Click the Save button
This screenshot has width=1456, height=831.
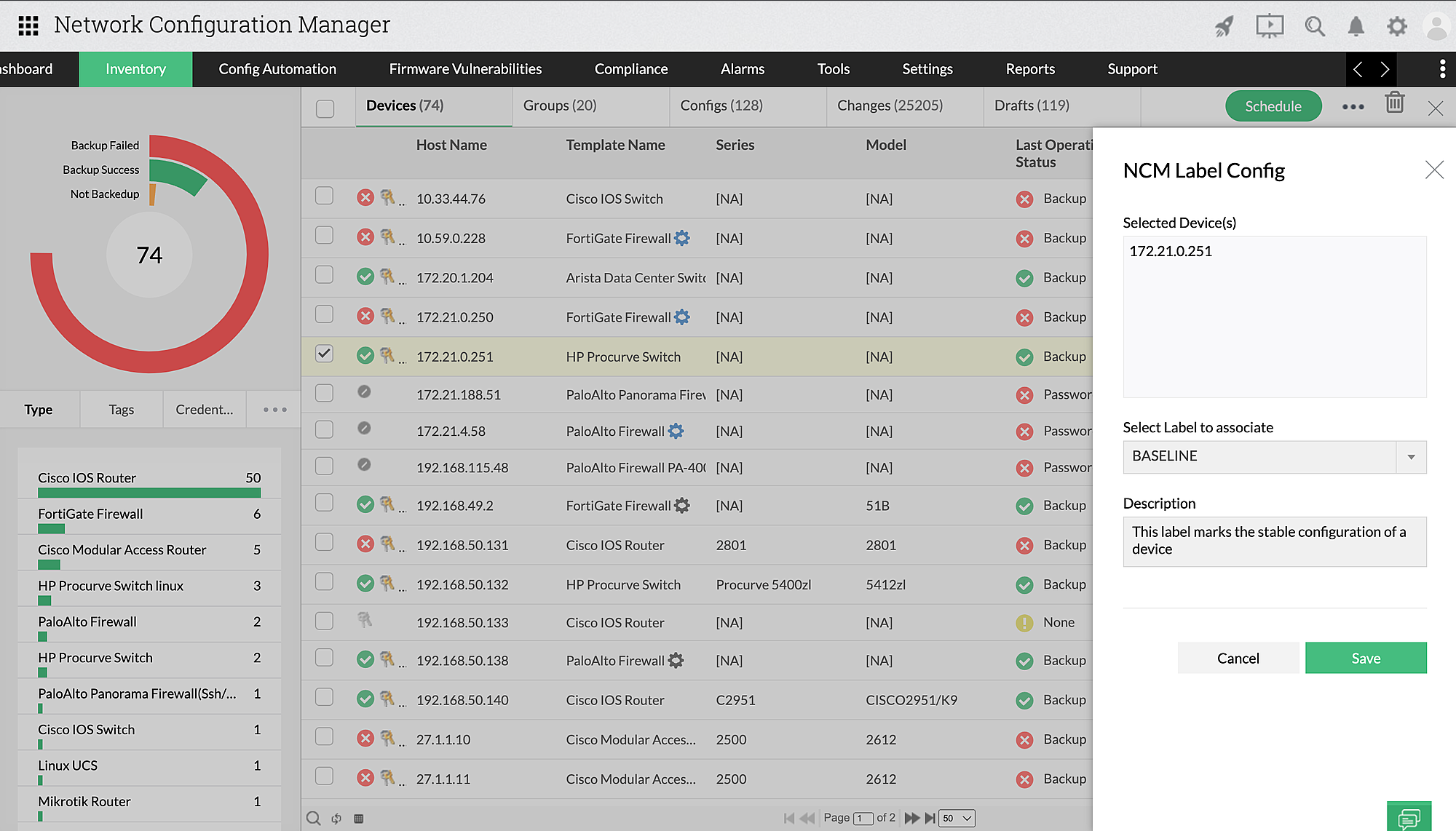[1365, 658]
